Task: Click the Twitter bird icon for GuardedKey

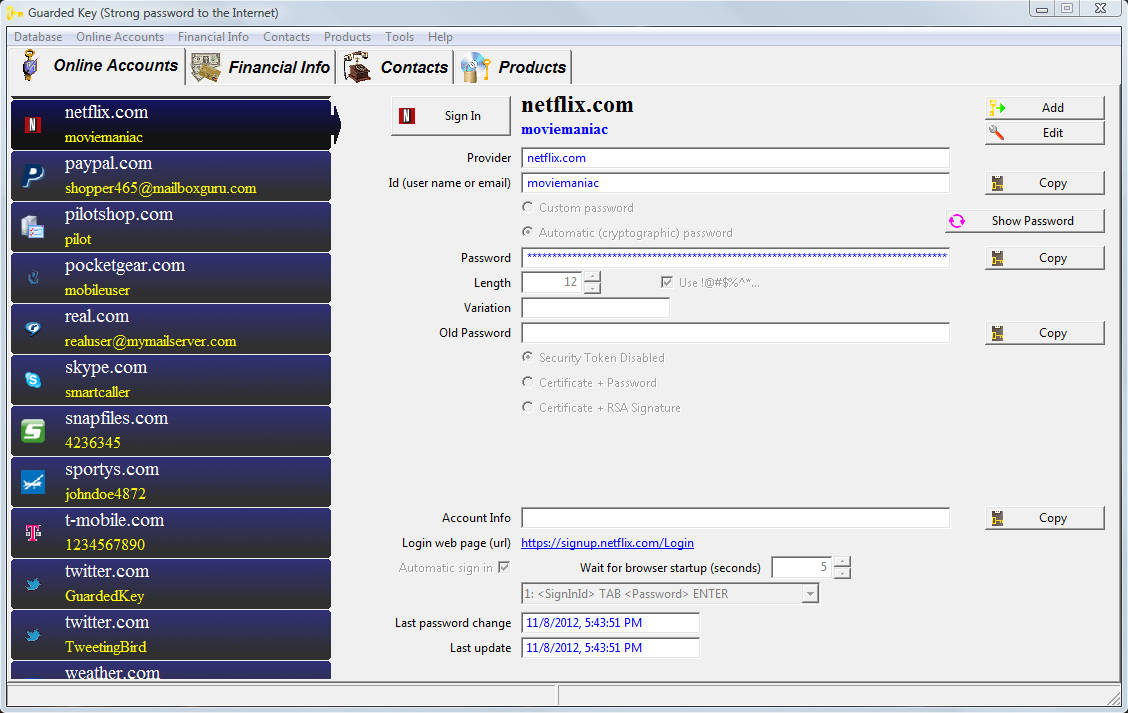Action: pyautogui.click(x=33, y=584)
